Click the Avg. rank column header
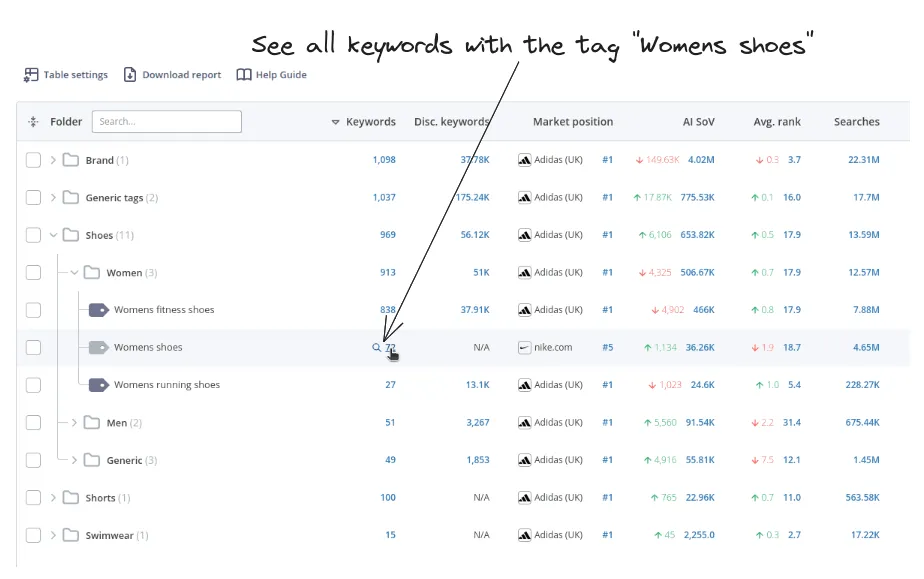The width and height of the screenshot is (924, 579). point(776,122)
